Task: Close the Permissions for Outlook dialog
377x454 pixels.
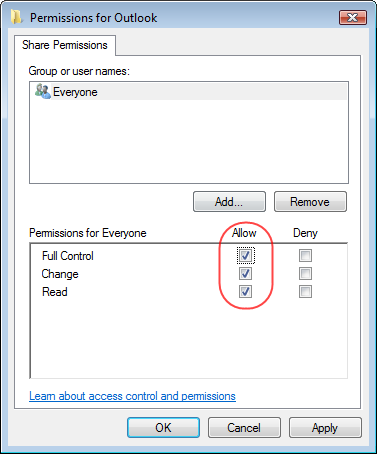Action: point(353,17)
